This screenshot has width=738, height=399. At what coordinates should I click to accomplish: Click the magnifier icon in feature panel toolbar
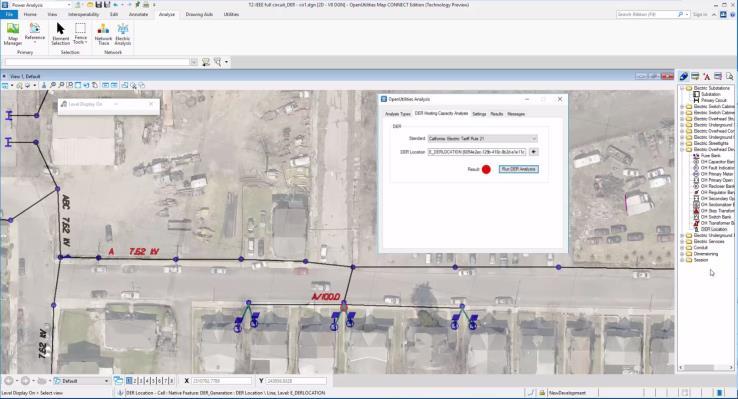(729, 76)
